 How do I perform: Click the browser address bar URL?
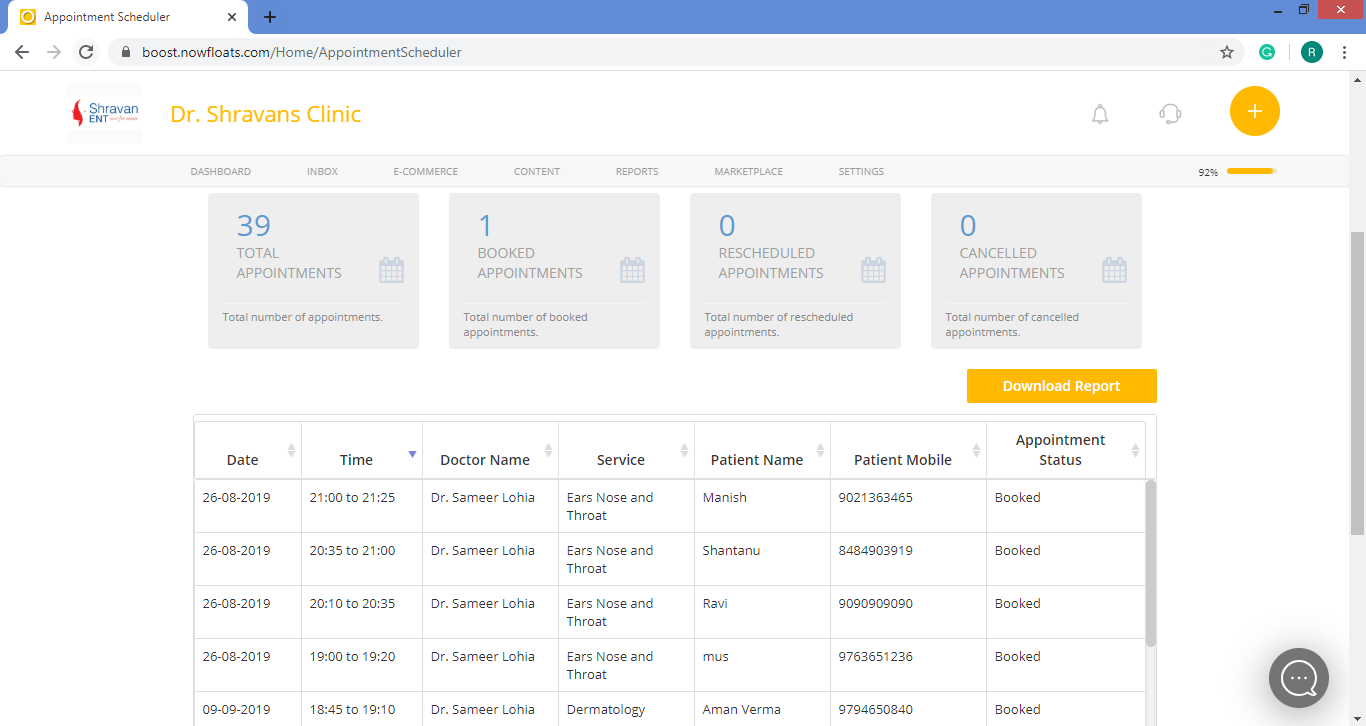tap(302, 52)
